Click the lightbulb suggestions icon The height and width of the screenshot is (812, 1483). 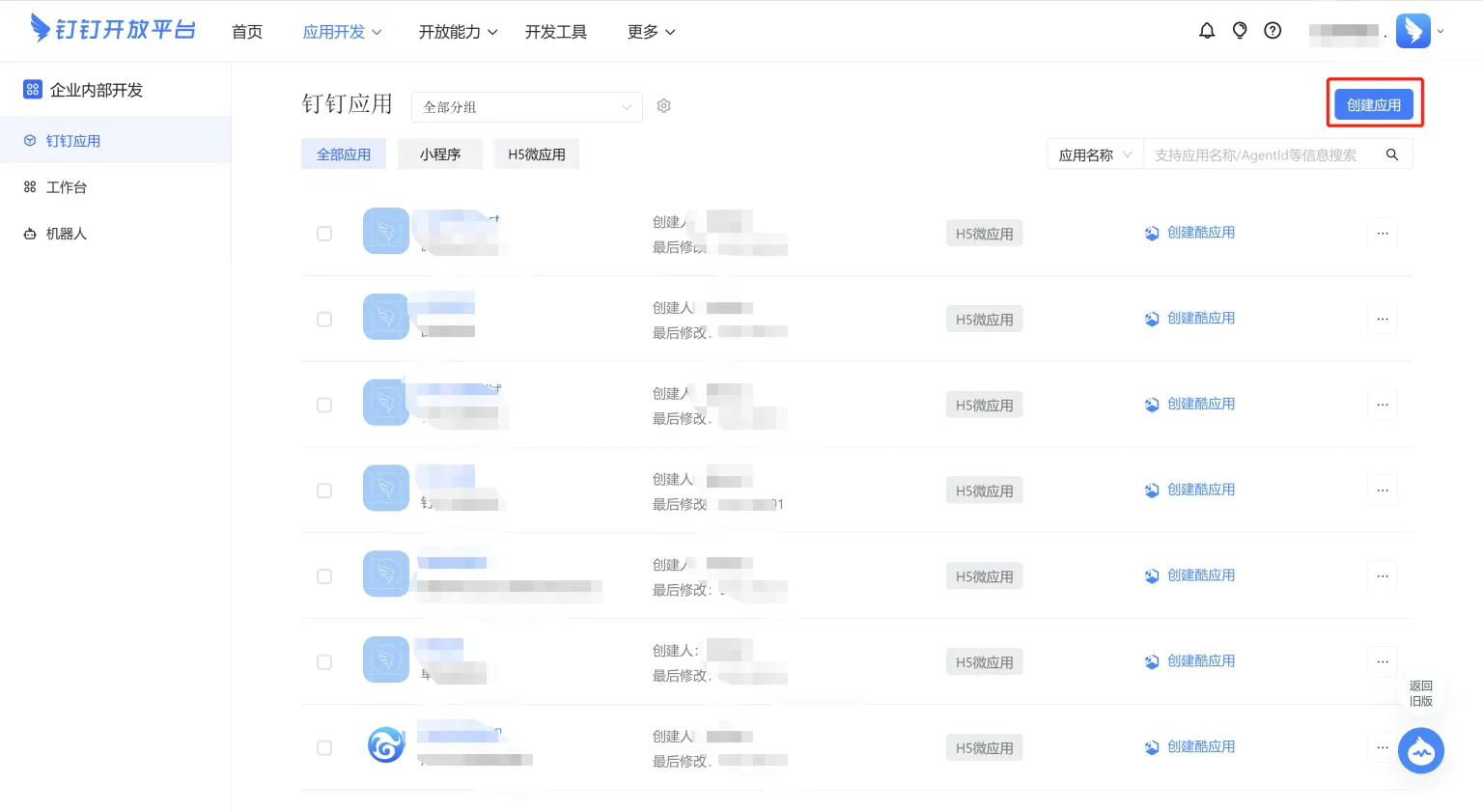tap(1240, 31)
